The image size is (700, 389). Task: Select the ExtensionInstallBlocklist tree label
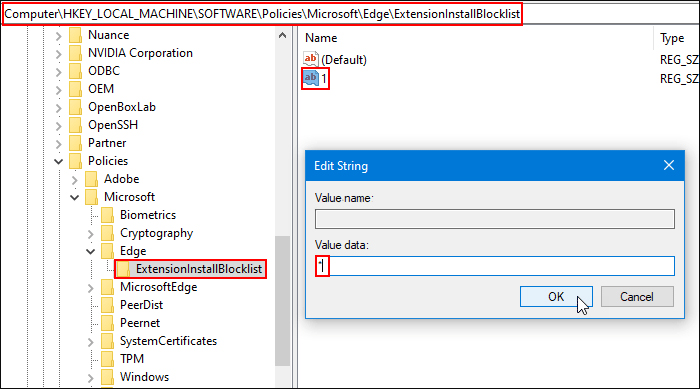click(x=199, y=269)
